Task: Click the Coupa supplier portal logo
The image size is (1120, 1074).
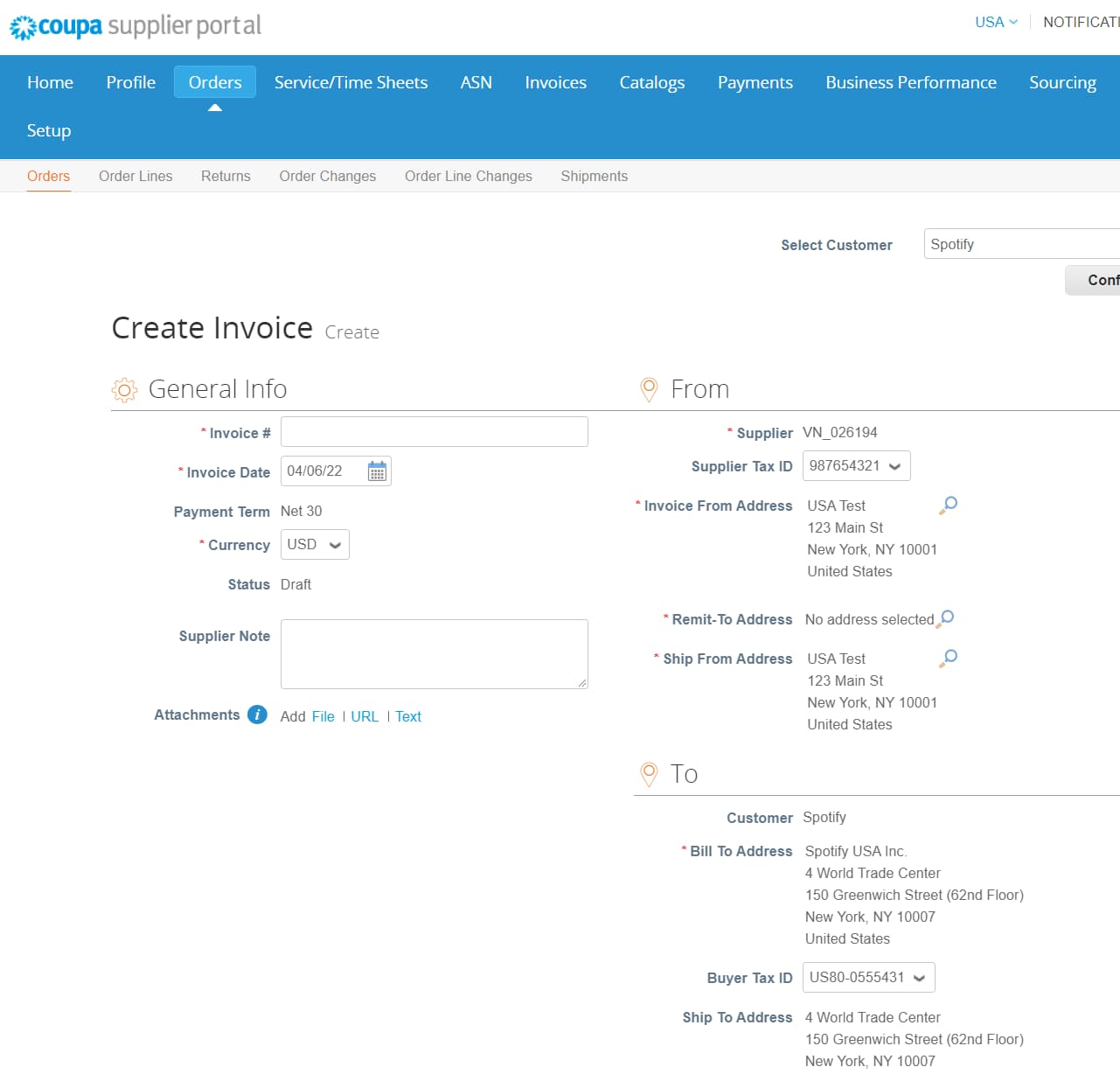Action: (x=133, y=26)
